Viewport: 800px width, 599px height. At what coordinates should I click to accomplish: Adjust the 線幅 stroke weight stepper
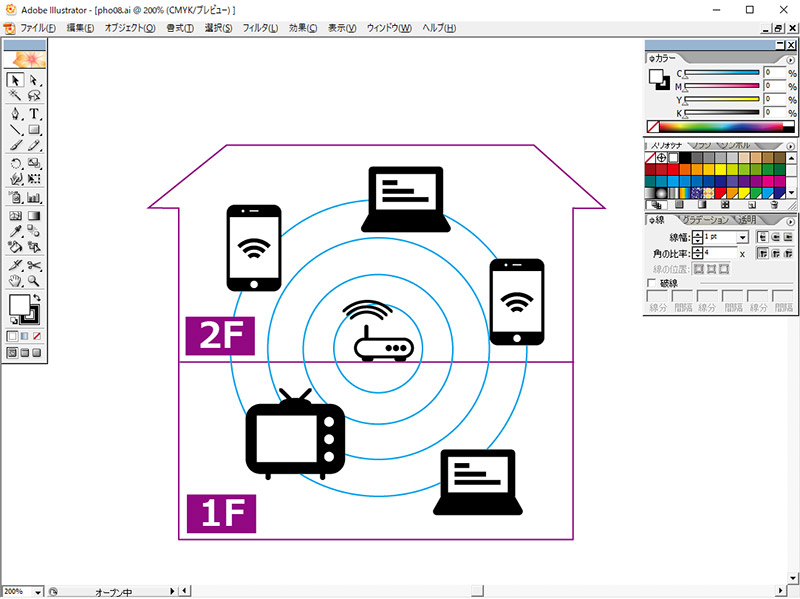coord(697,237)
